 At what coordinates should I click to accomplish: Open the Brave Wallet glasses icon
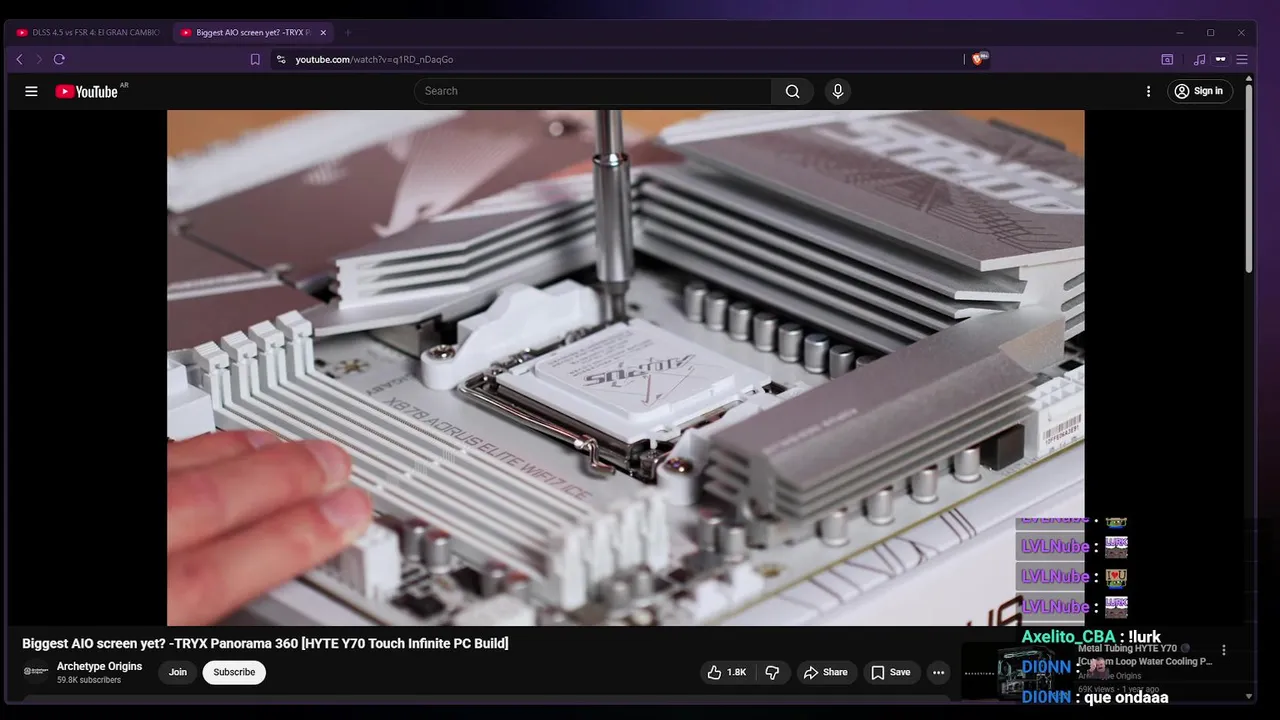pyautogui.click(x=1220, y=59)
